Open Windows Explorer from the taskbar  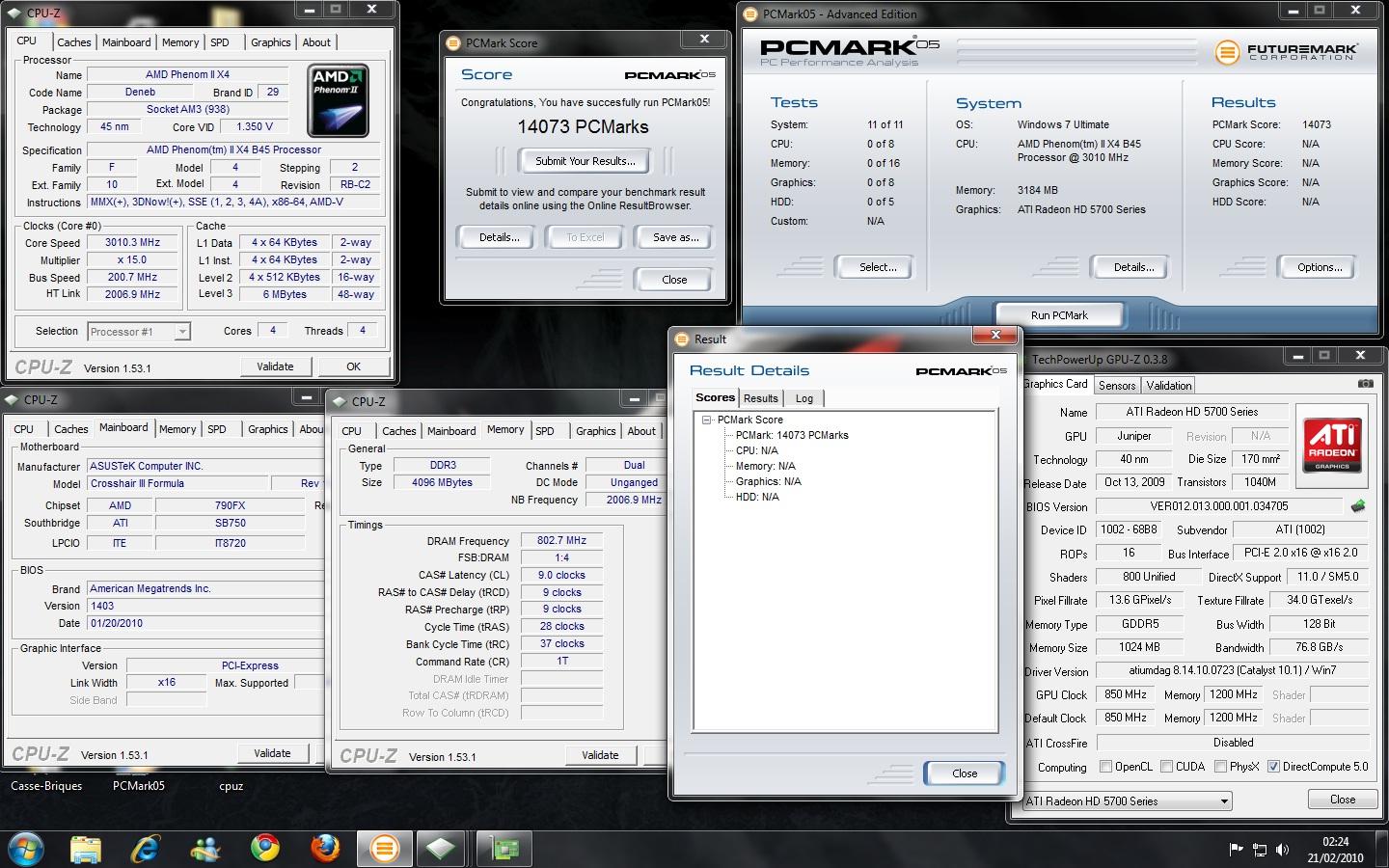(x=86, y=849)
